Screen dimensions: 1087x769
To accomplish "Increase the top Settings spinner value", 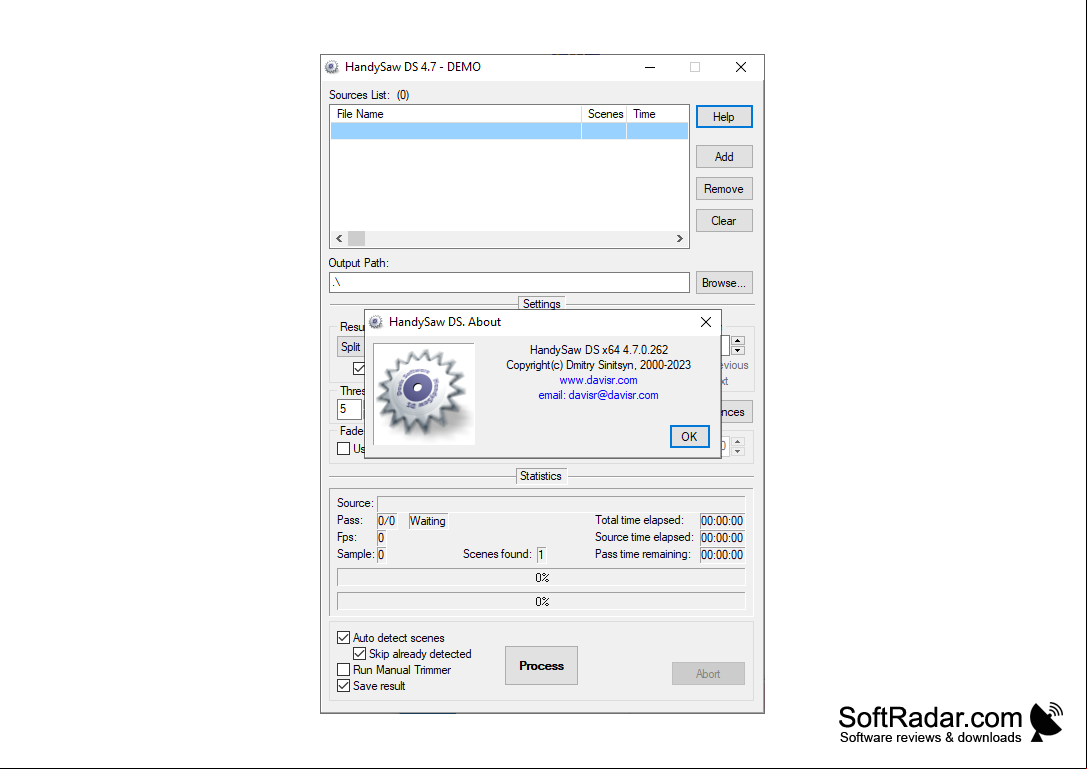I will 738,340.
